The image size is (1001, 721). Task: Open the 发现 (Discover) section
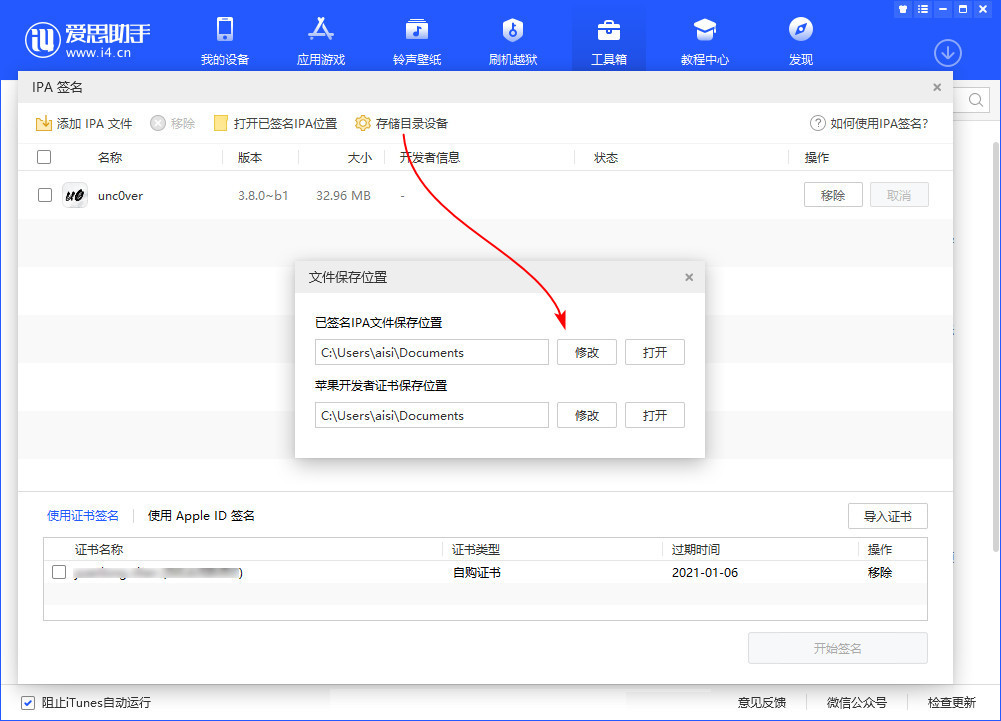(x=800, y=38)
